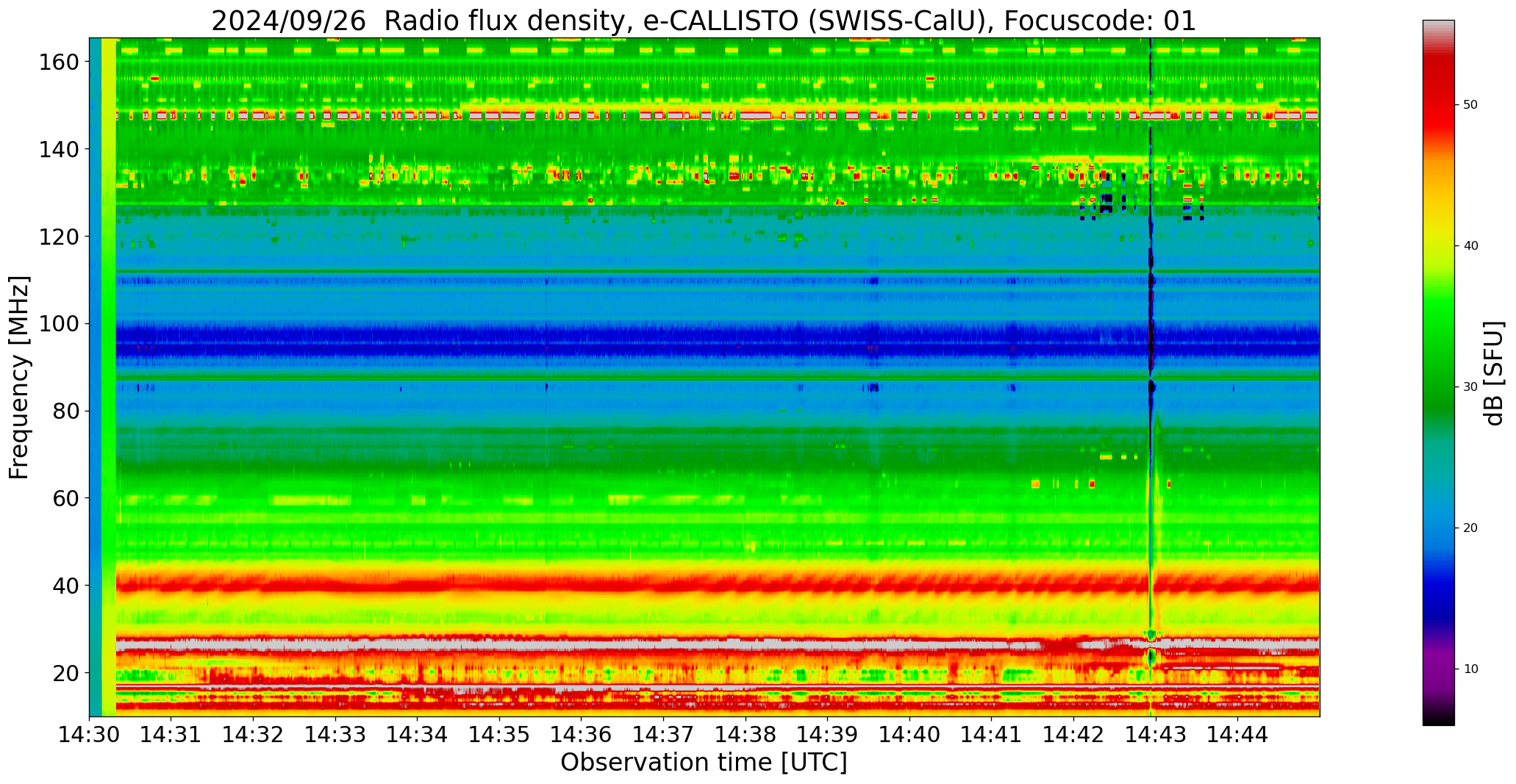Click the 14:34 time tick label

click(418, 734)
